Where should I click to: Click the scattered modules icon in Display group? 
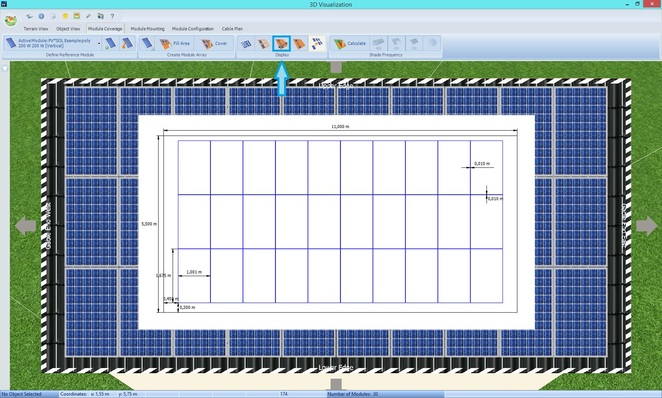click(317, 43)
